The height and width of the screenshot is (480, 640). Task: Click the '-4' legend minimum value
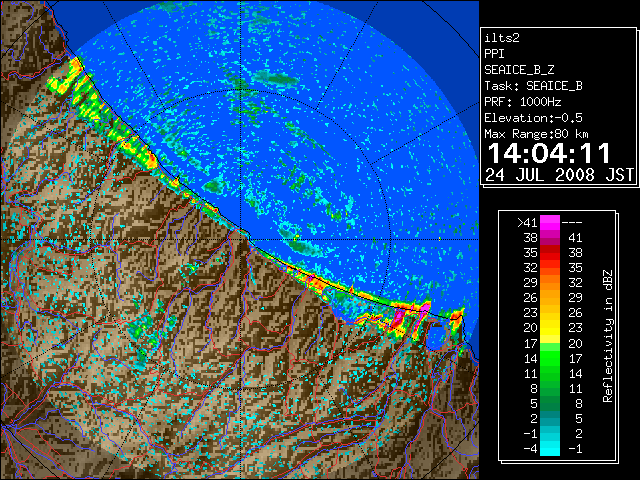click(530, 449)
